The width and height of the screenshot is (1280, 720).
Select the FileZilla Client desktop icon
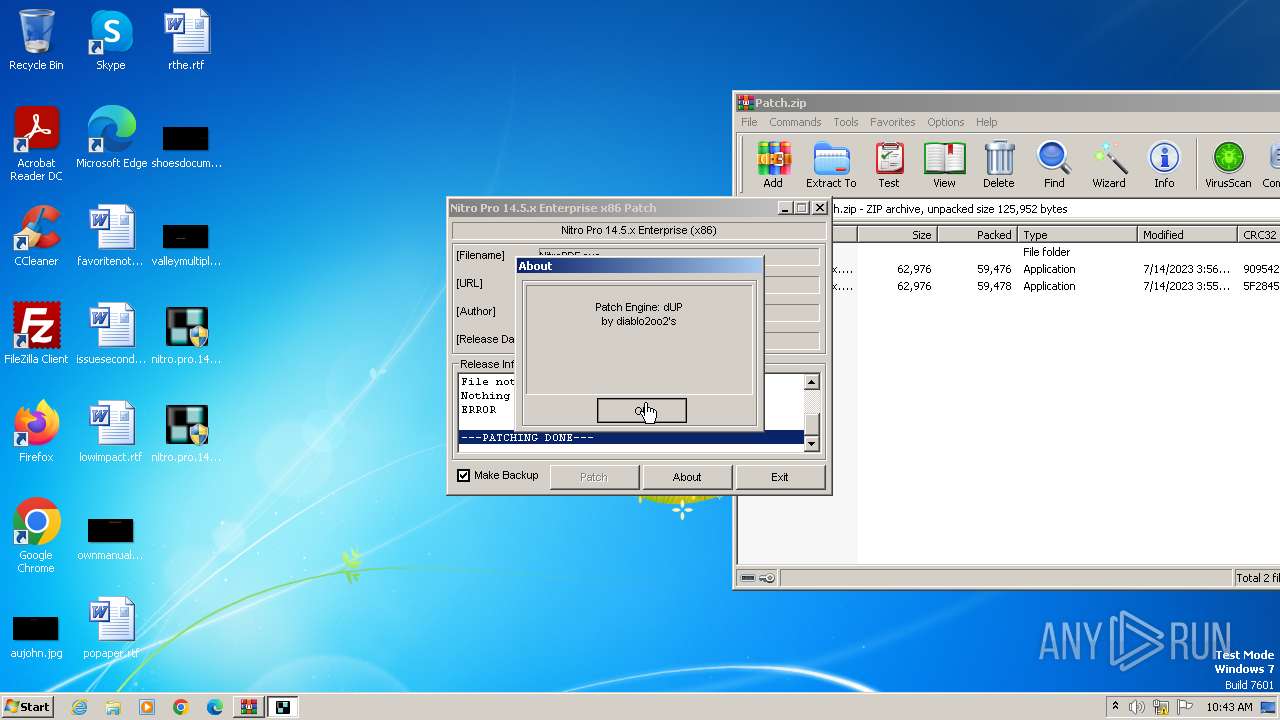pos(36,334)
